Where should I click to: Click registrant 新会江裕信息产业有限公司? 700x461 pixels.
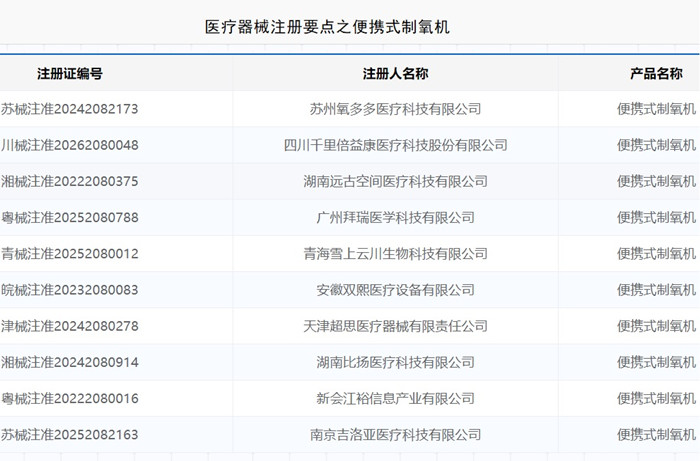point(395,399)
